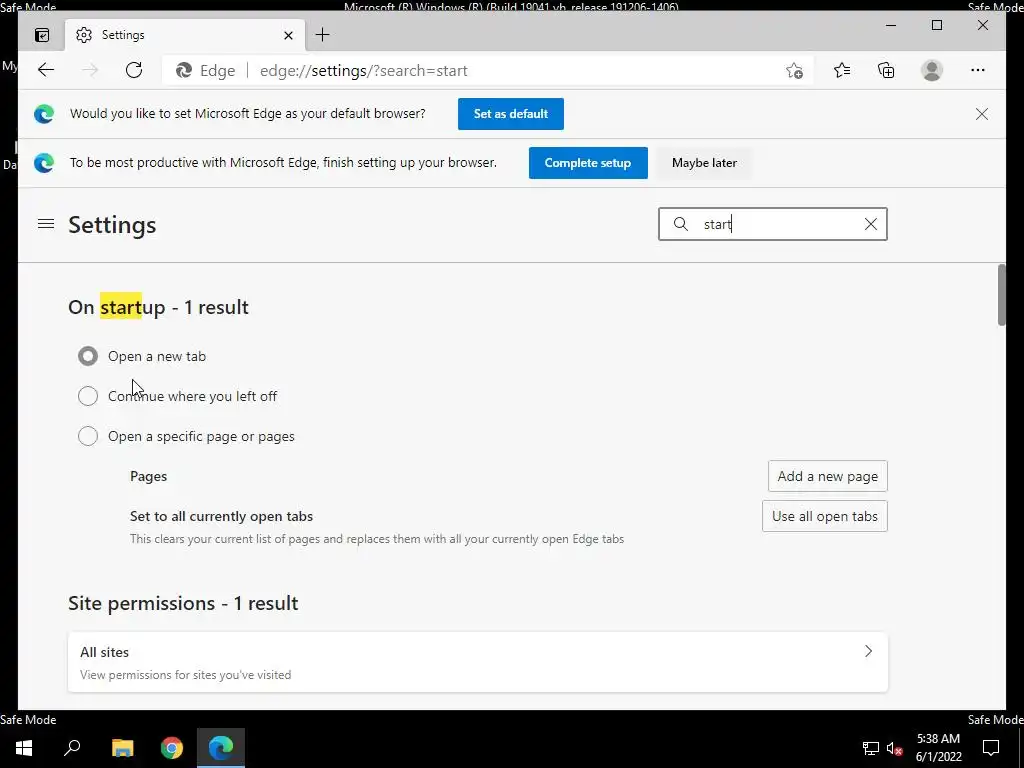Open the tab actions menu icon
Viewport: 1024px width, 768px height.
[42, 35]
